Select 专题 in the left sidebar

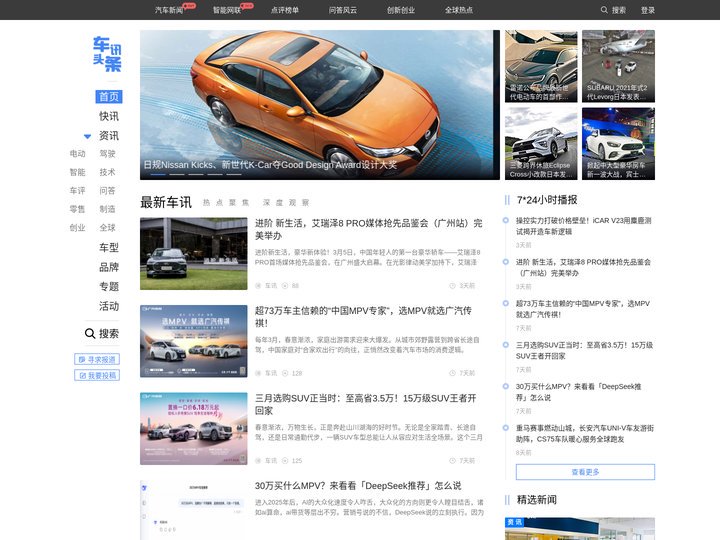coord(109,287)
